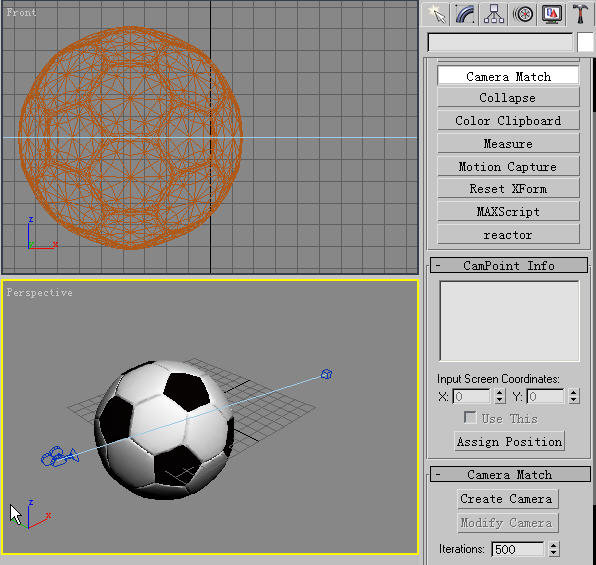Click the Iterations value field
Screen dimensions: 596x565
[x=518, y=549]
